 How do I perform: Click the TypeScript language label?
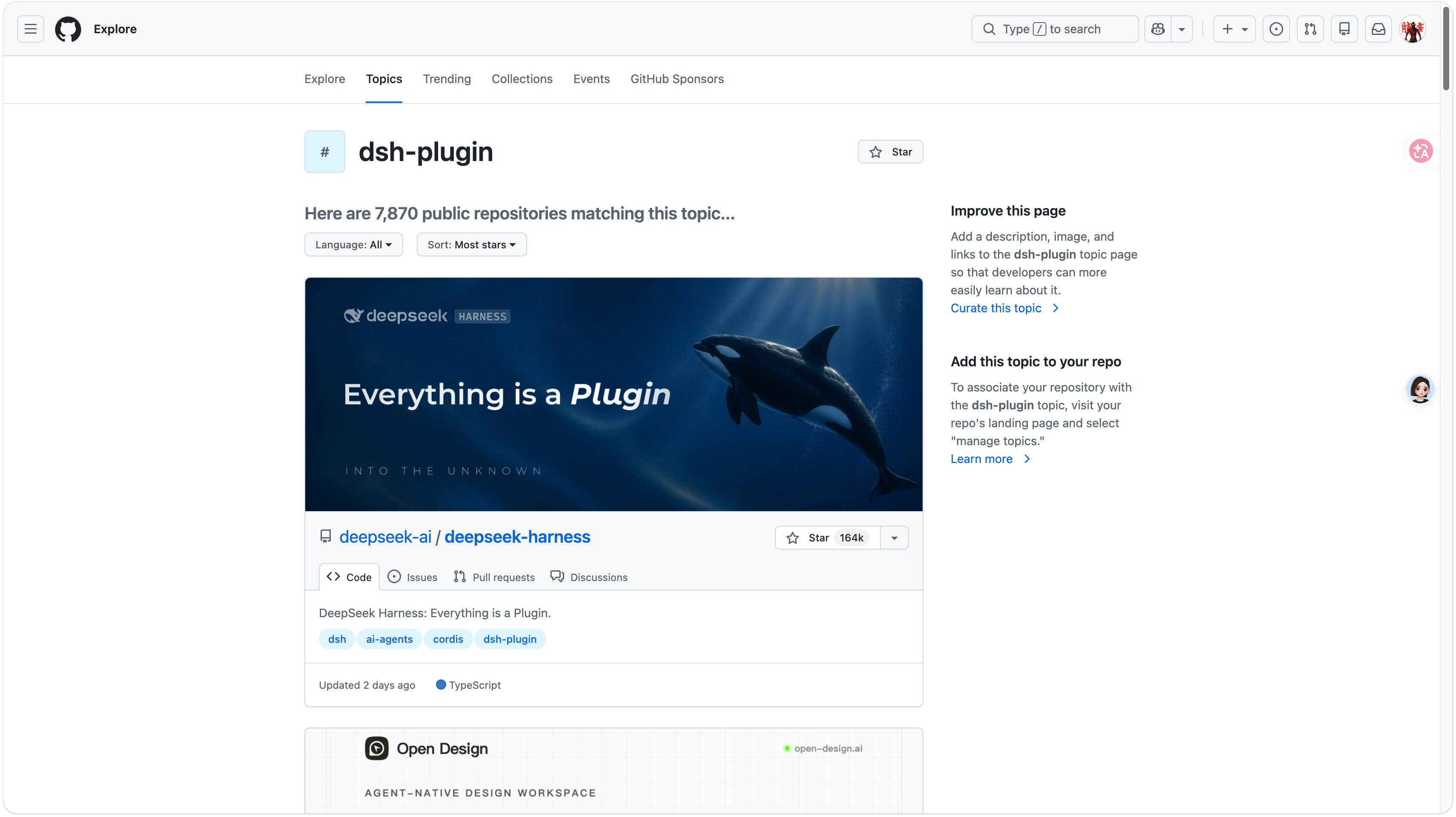coord(475,685)
